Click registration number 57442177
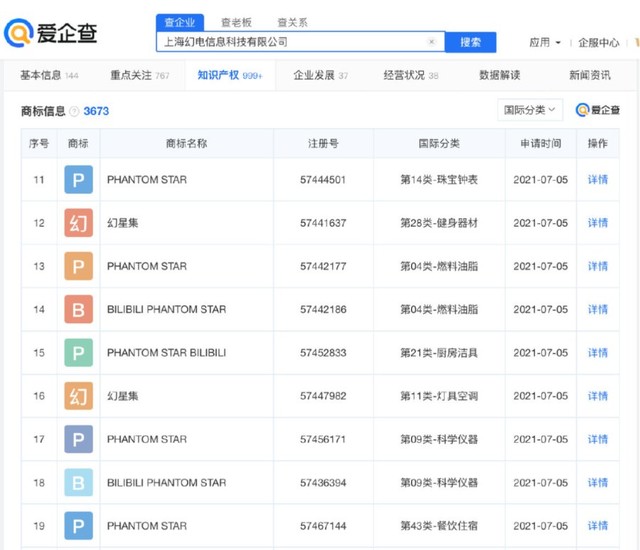 323,266
